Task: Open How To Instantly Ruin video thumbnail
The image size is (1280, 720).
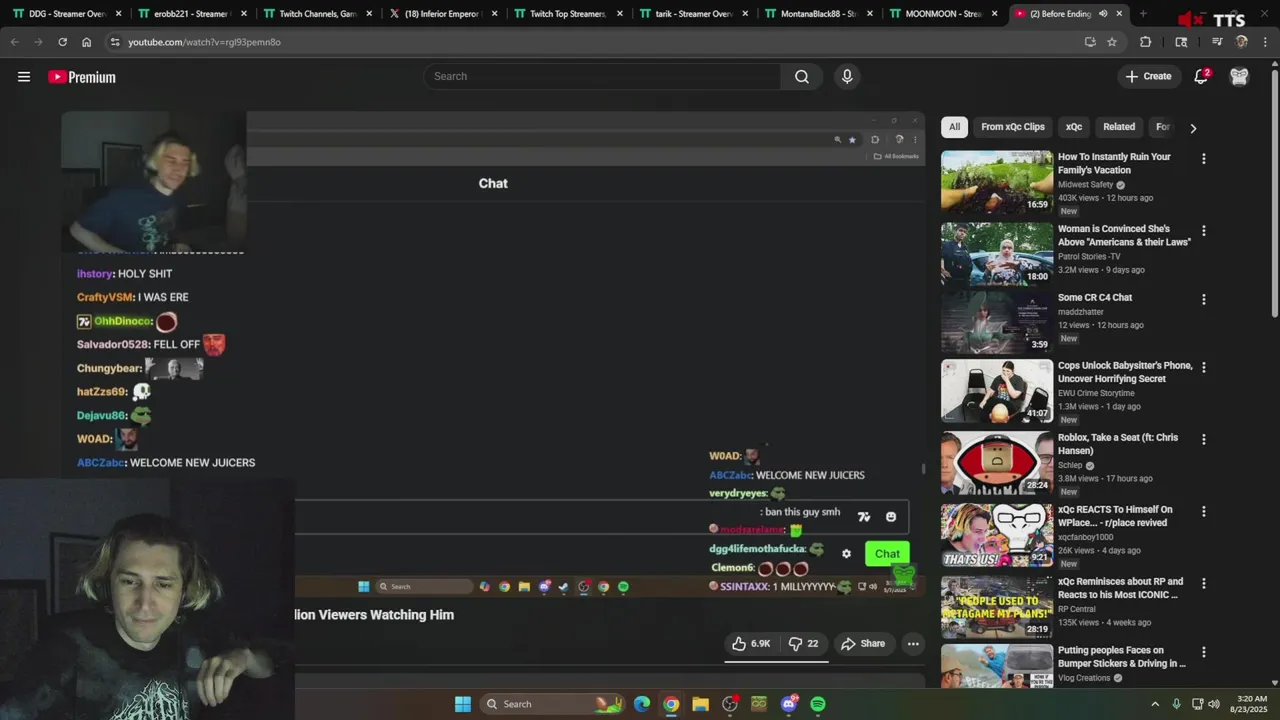Action: (x=997, y=182)
